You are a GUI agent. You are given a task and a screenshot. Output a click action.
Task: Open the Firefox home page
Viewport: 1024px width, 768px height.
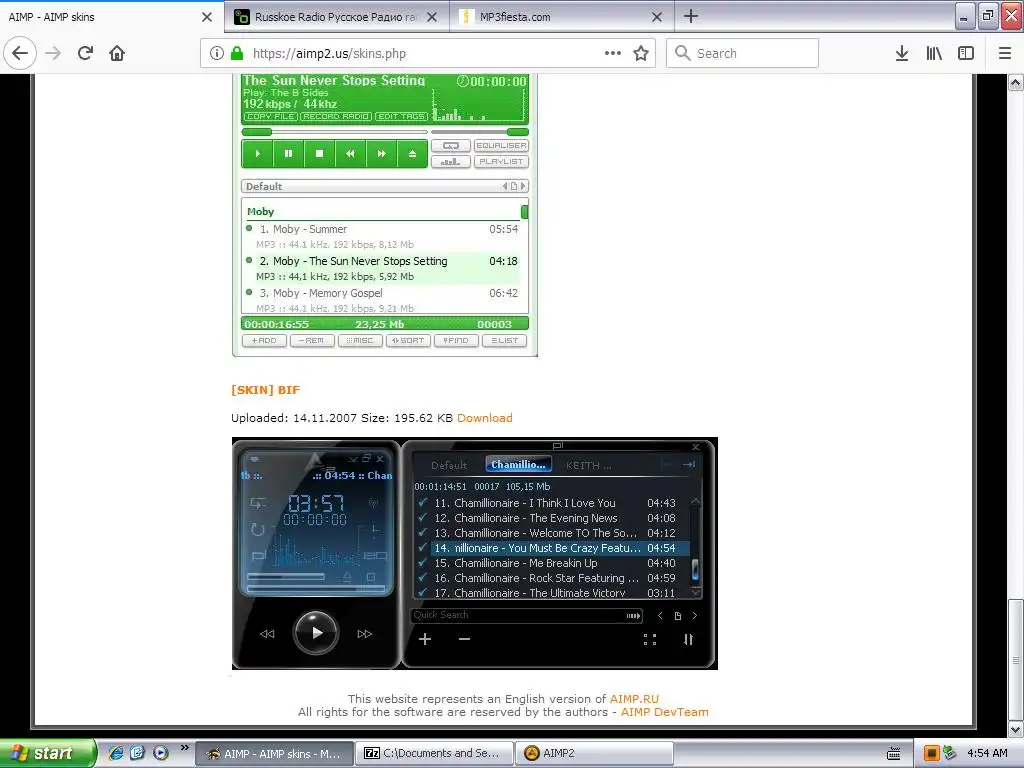pos(117,53)
